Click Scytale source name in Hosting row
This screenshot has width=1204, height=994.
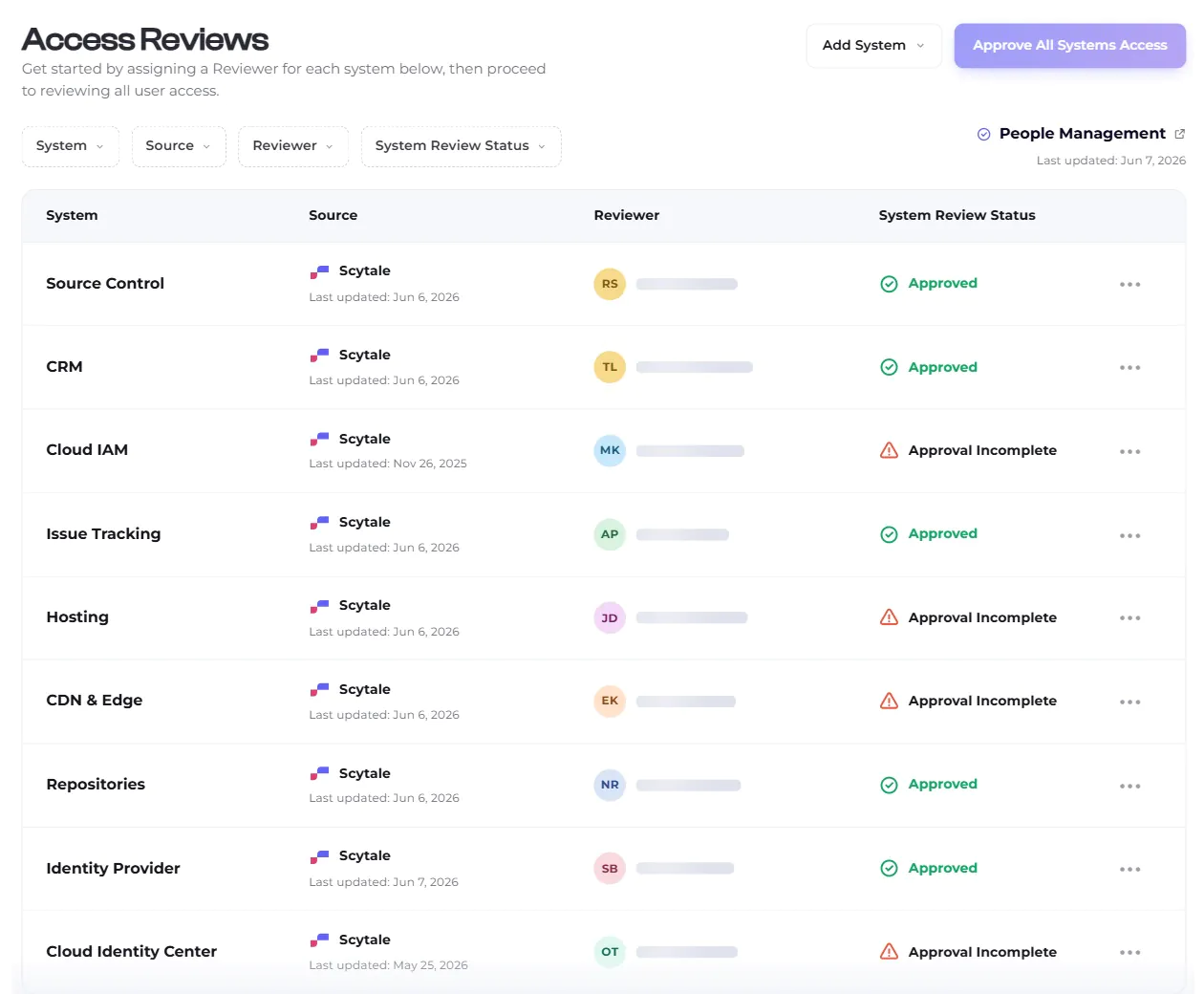click(x=364, y=605)
